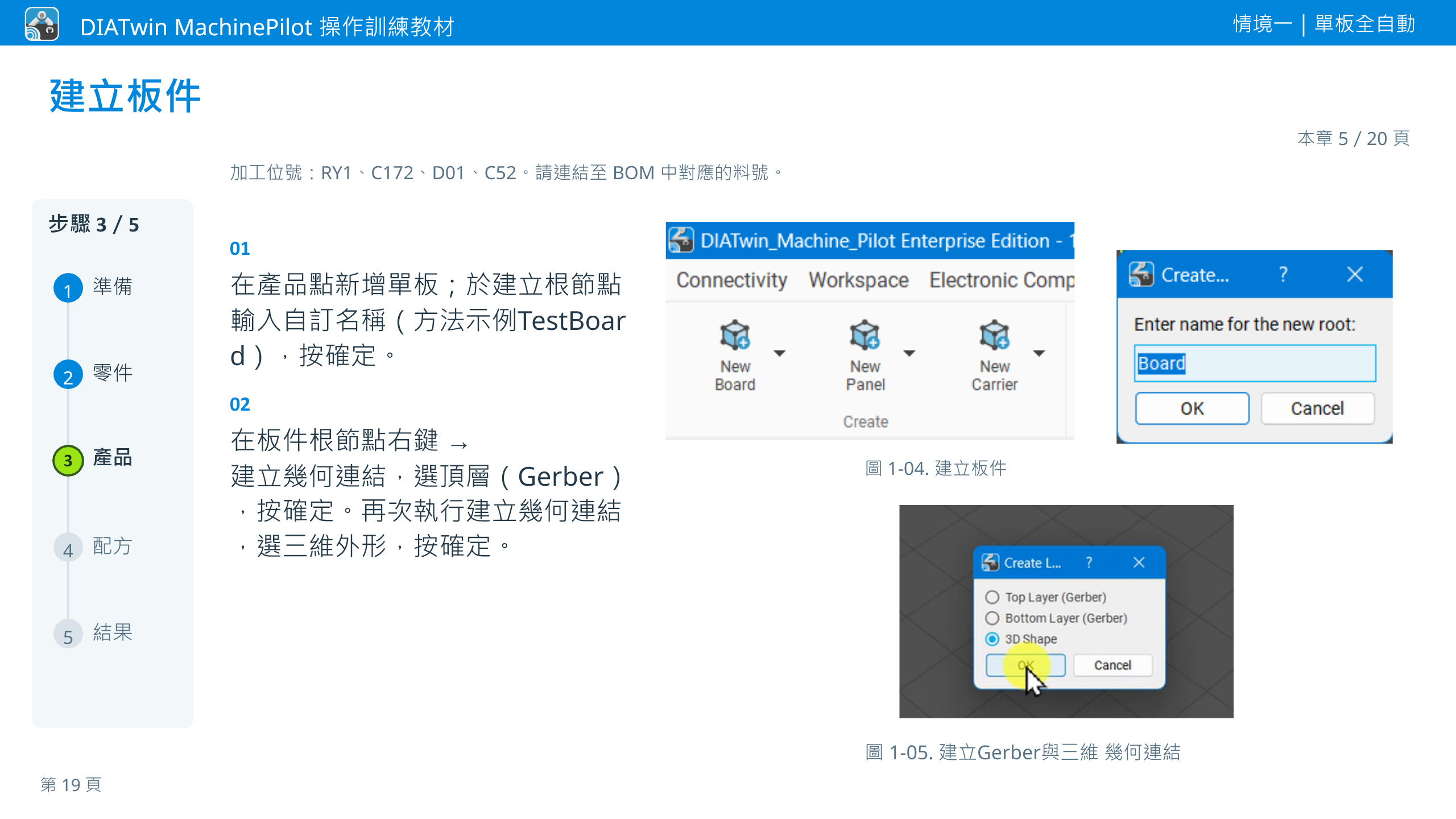Image resolution: width=1456 pixels, height=819 pixels.
Task: Click the app icon in Create L... dialog title
Action: [x=990, y=562]
